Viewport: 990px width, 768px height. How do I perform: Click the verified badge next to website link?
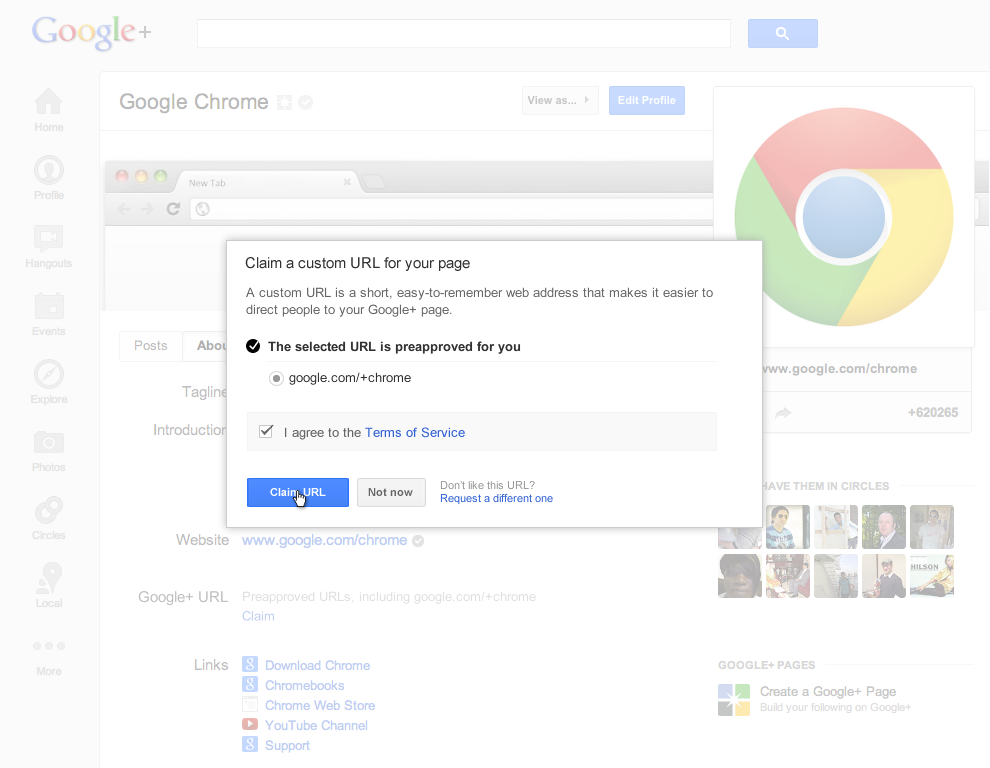coord(418,541)
